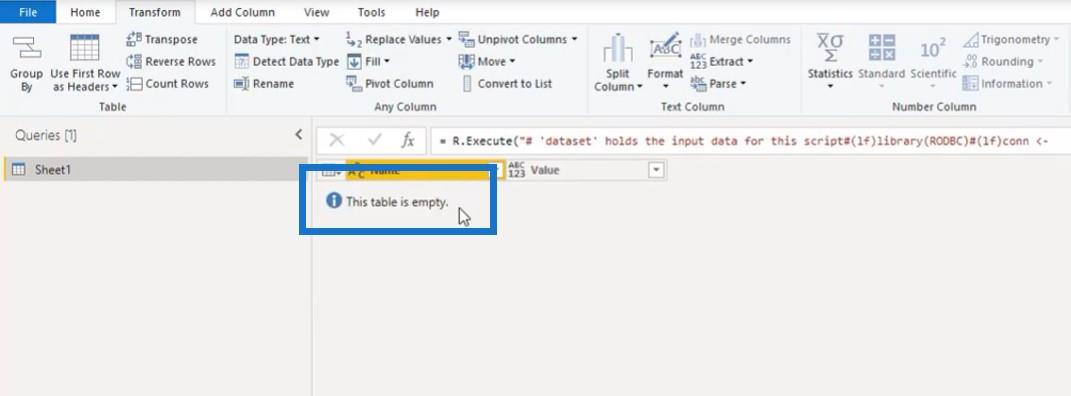Click the Queries [1] heading
This screenshot has height=396, width=1071.
pos(46,136)
